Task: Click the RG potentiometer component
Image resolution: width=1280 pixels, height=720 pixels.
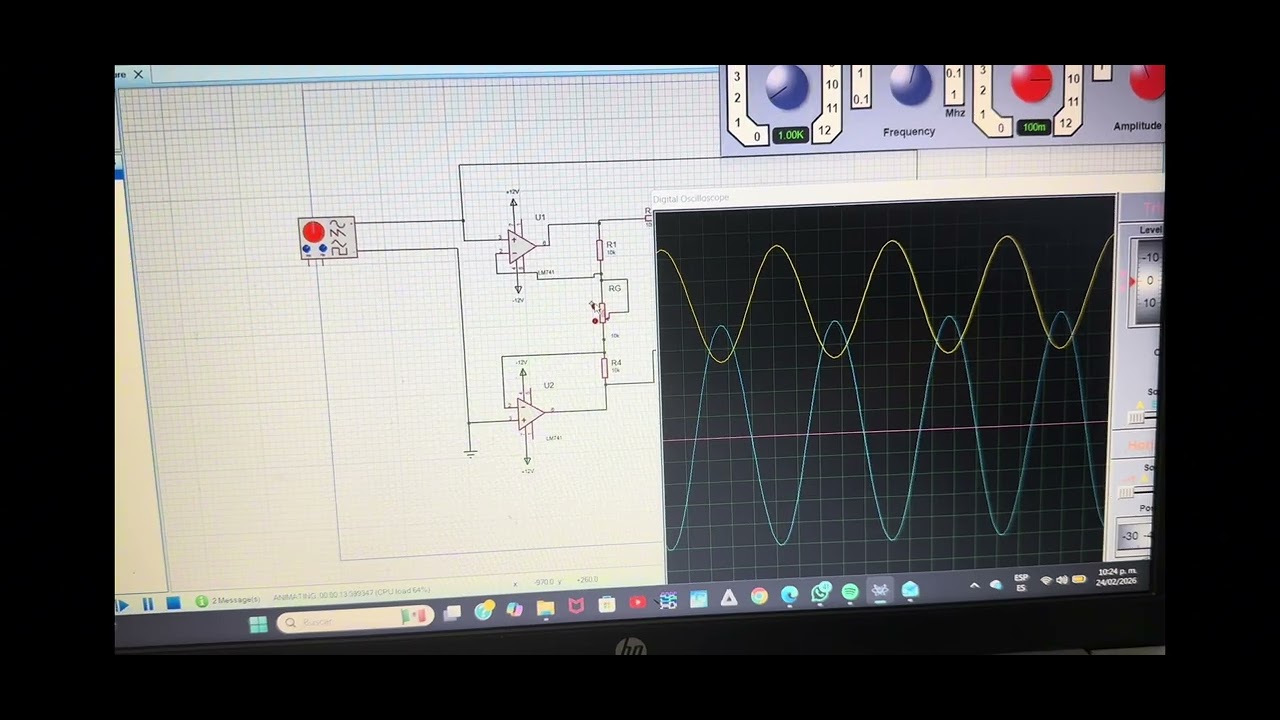Action: (x=604, y=312)
